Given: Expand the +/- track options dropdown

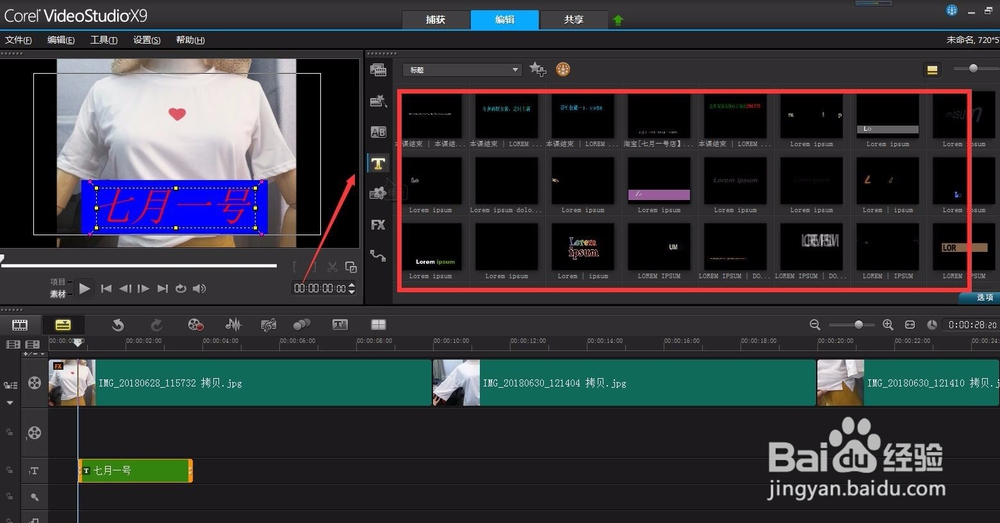Looking at the screenshot, I should 34,354.
